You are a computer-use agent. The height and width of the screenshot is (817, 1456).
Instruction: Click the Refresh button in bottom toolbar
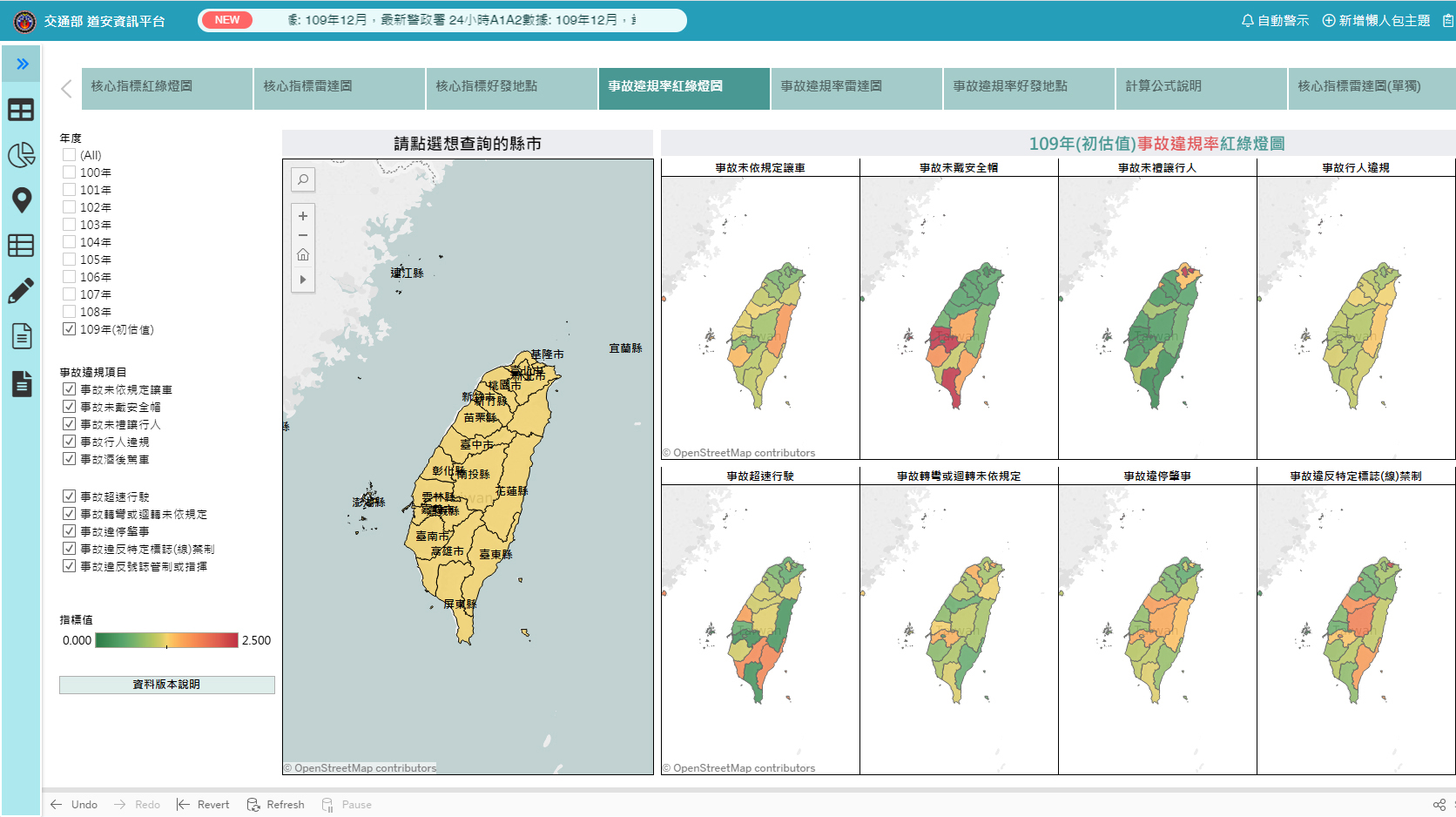pos(276,805)
